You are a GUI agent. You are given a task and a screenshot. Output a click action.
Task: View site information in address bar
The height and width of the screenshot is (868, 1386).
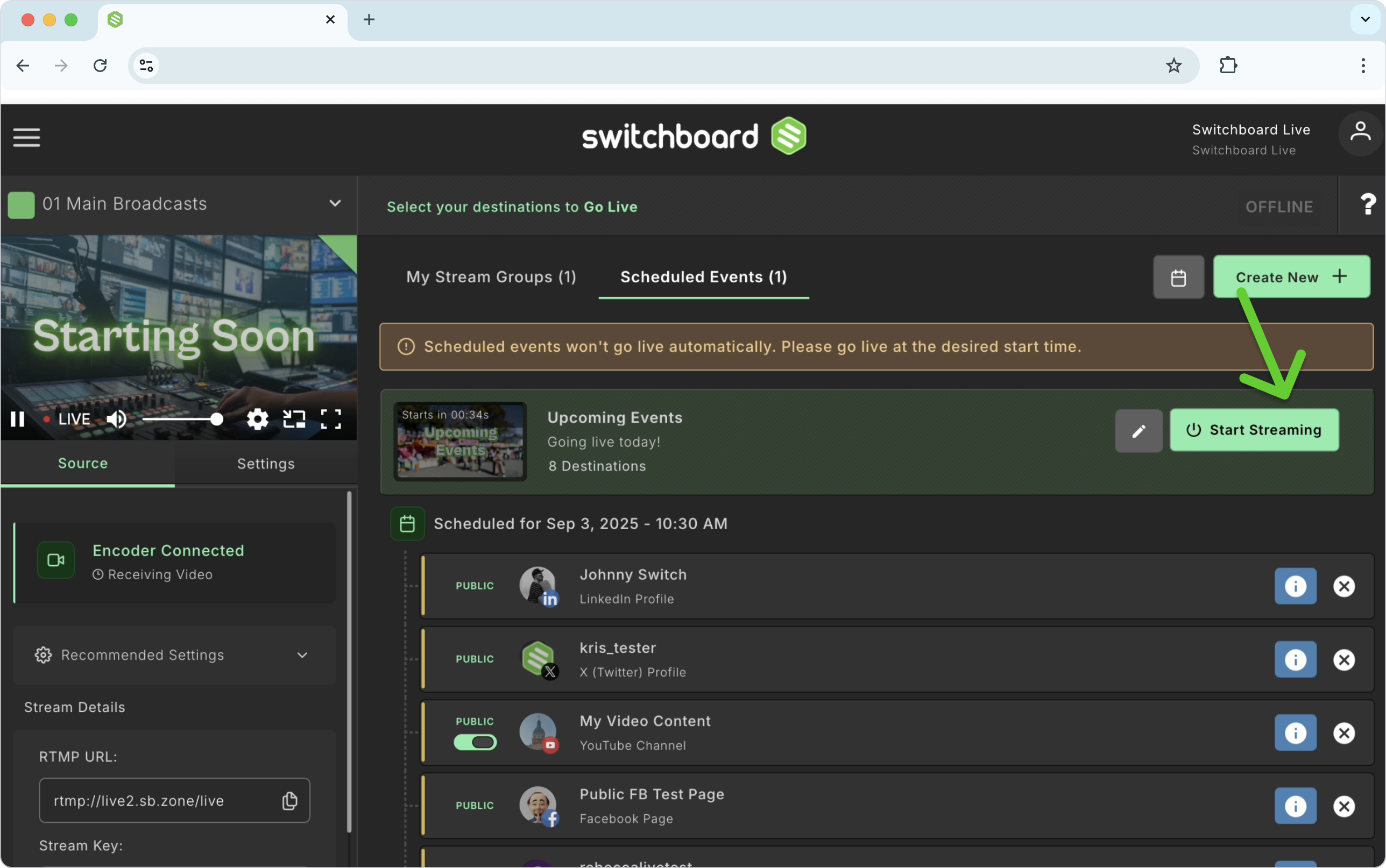point(146,66)
